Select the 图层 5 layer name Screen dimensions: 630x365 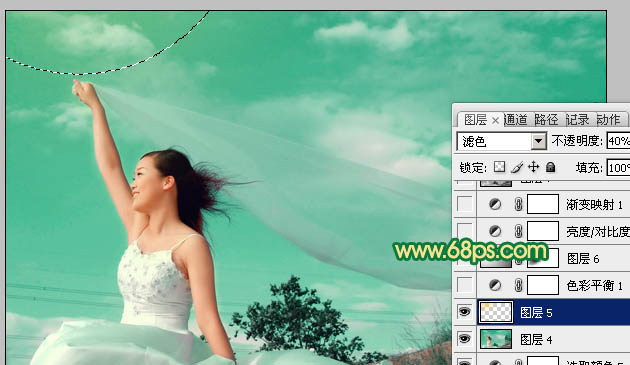pyautogui.click(x=536, y=312)
